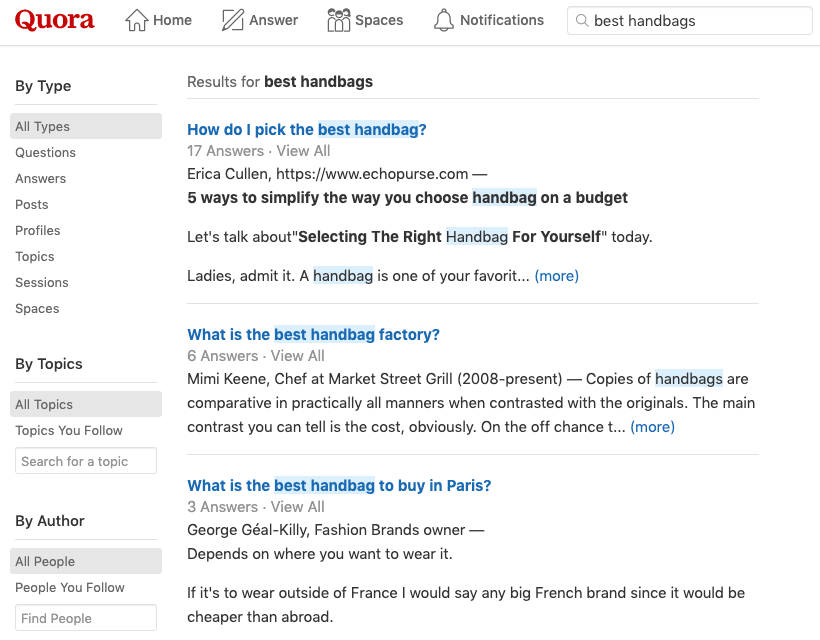Click the 'Results for best handbags' heading

[x=280, y=82]
